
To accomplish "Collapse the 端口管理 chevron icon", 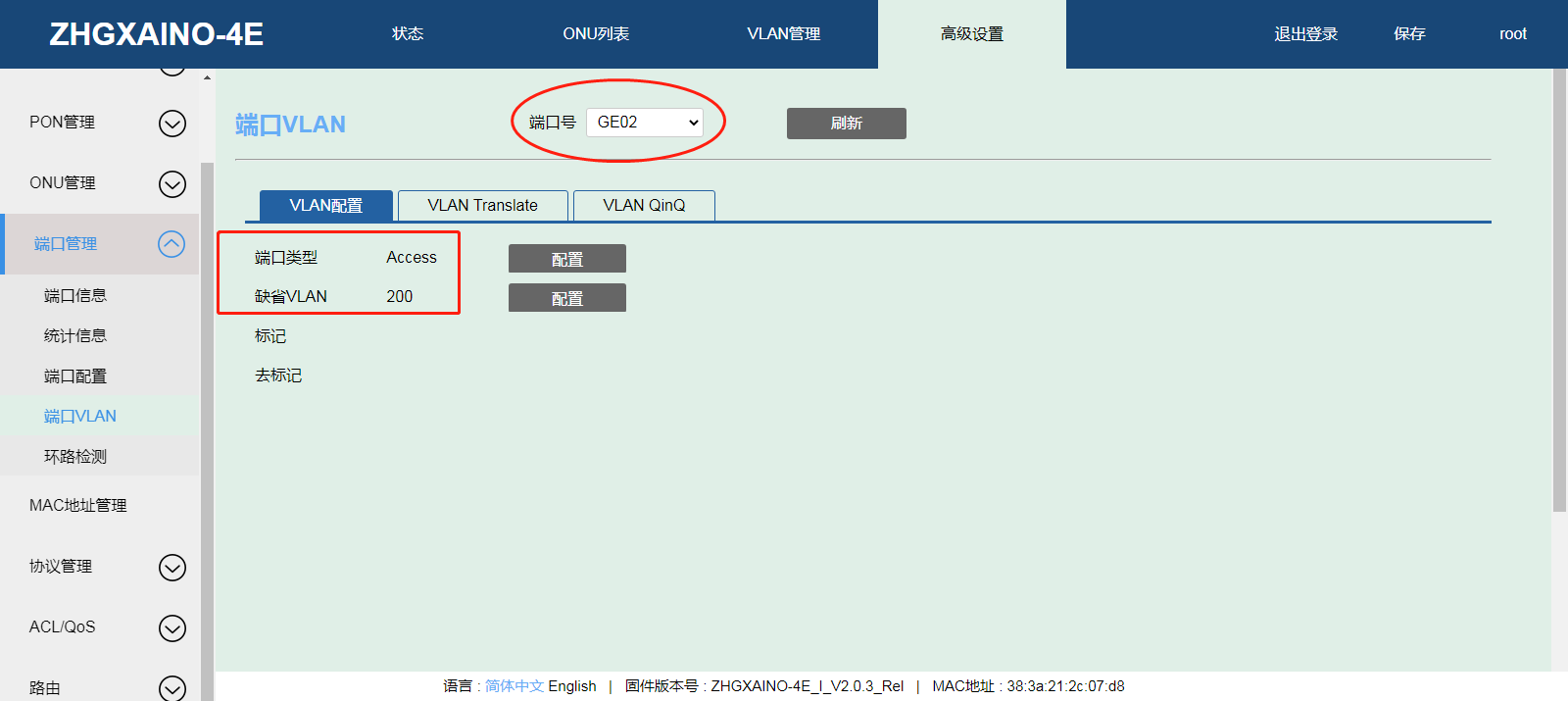I will coord(171,244).
